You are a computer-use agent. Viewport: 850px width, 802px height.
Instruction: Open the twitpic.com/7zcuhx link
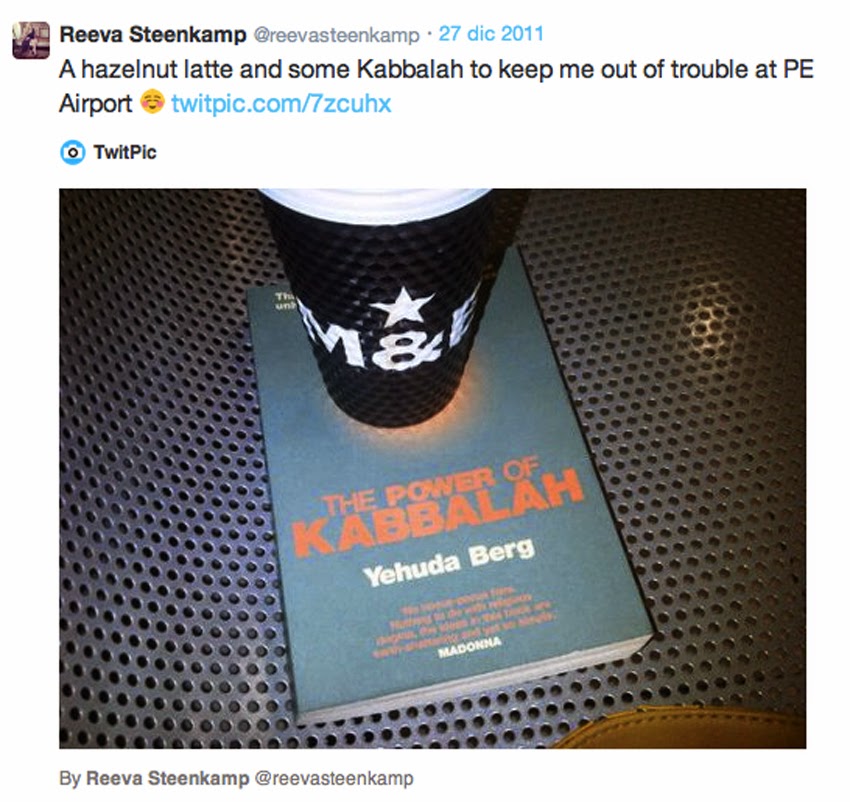pos(281,103)
